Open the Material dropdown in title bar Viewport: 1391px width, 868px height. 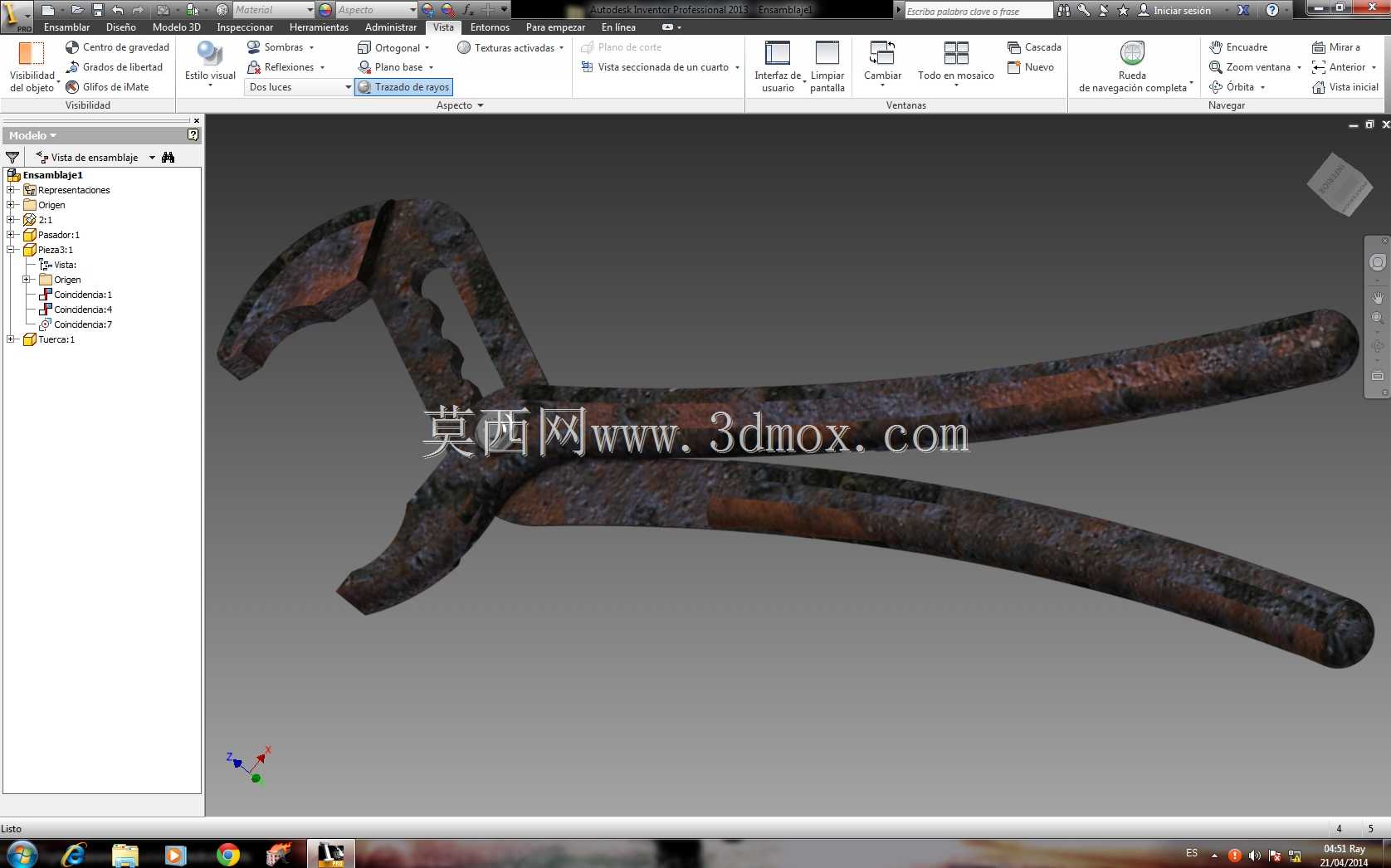pos(273,10)
